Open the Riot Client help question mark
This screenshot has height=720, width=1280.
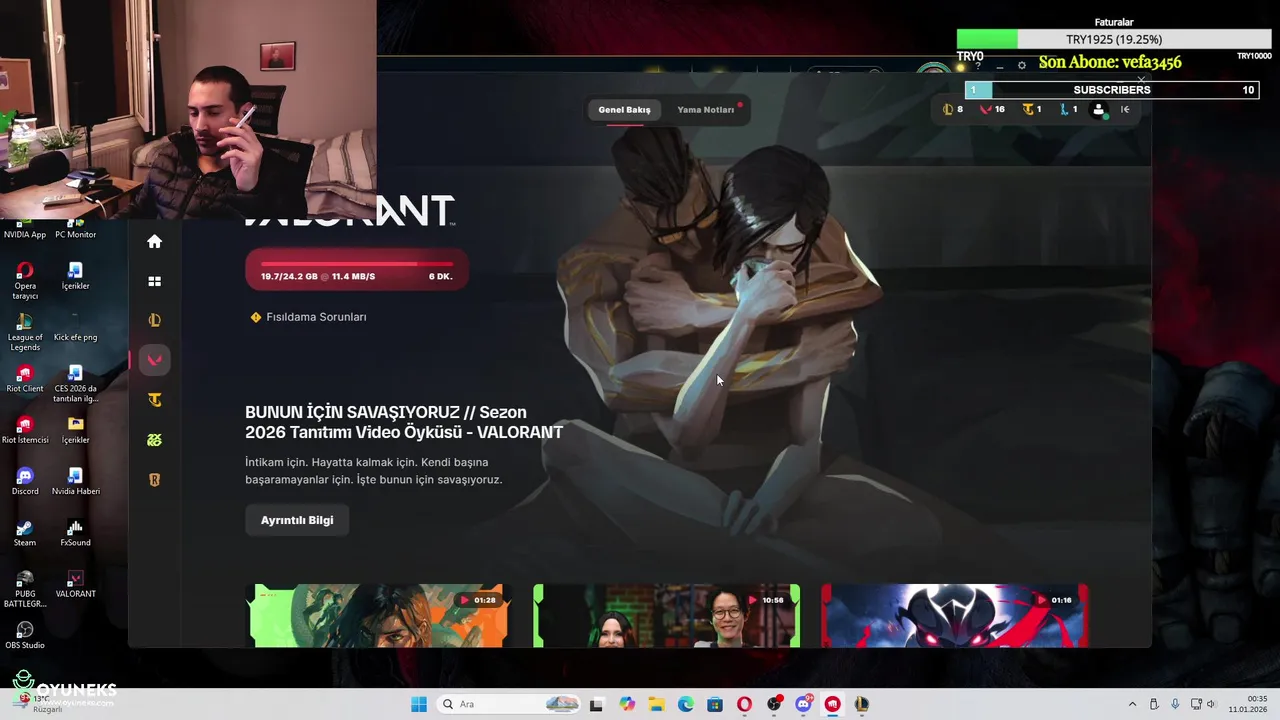click(x=978, y=66)
